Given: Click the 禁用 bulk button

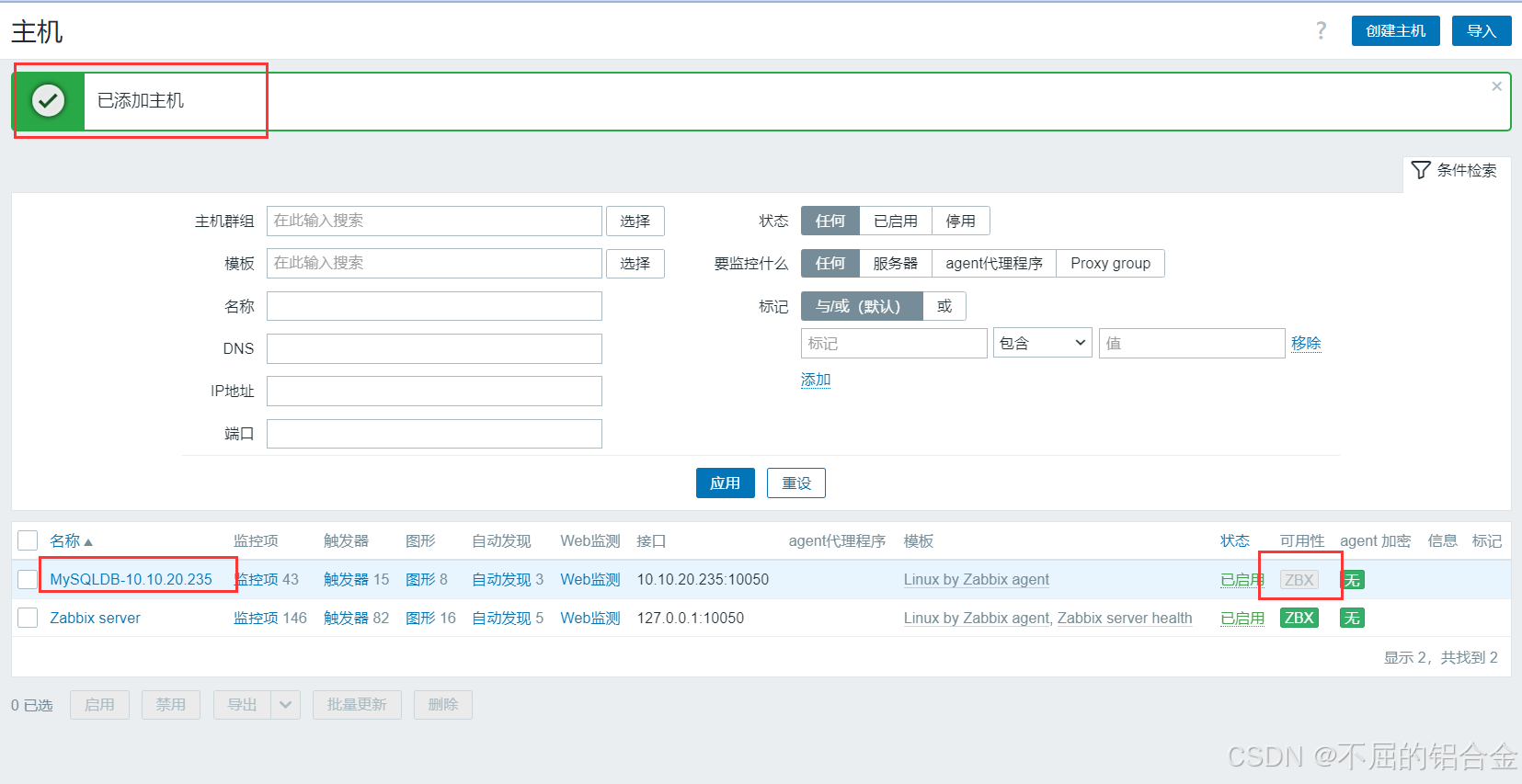Looking at the screenshot, I should point(171,705).
